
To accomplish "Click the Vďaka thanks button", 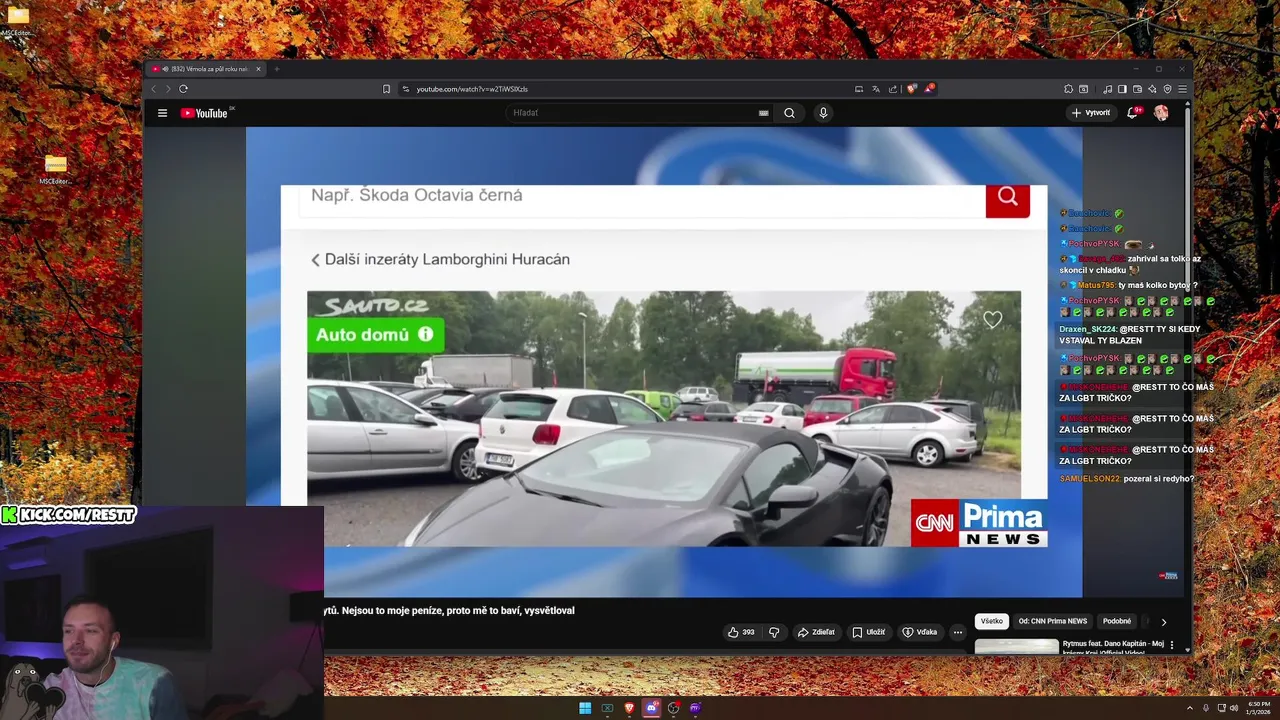I will 920,632.
